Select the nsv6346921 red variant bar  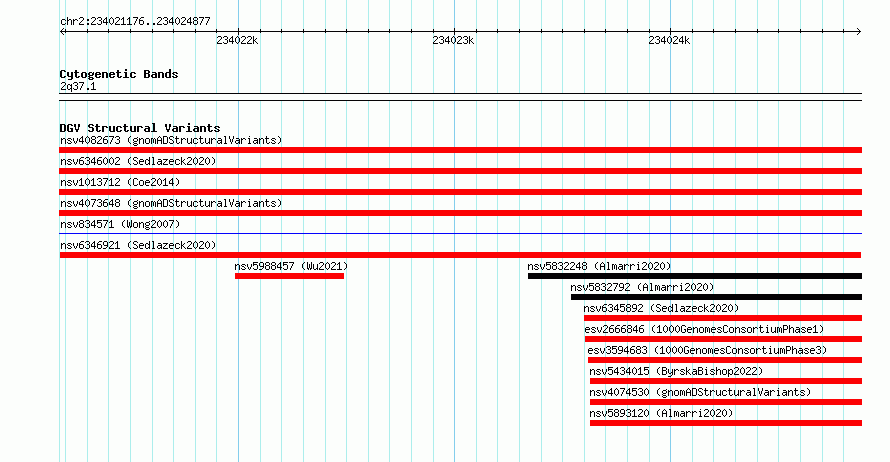point(460,255)
